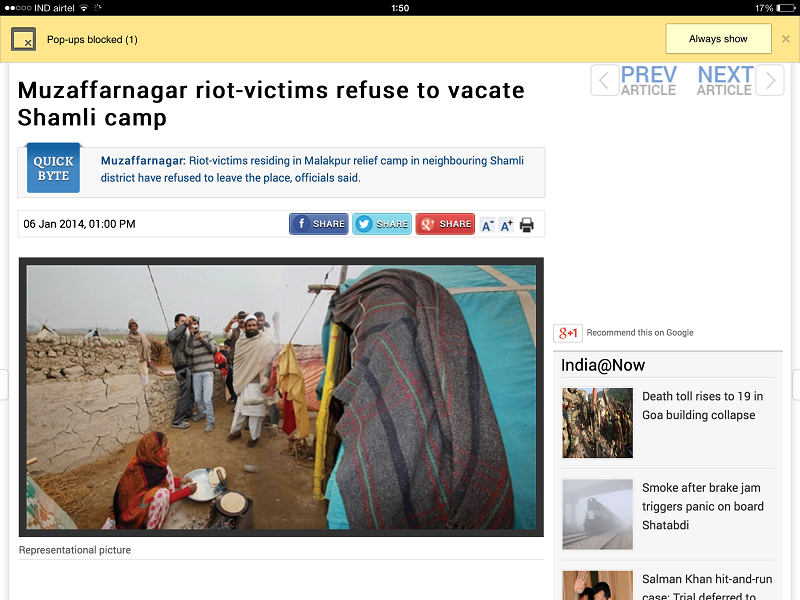Increase article font size with A+

(506, 225)
